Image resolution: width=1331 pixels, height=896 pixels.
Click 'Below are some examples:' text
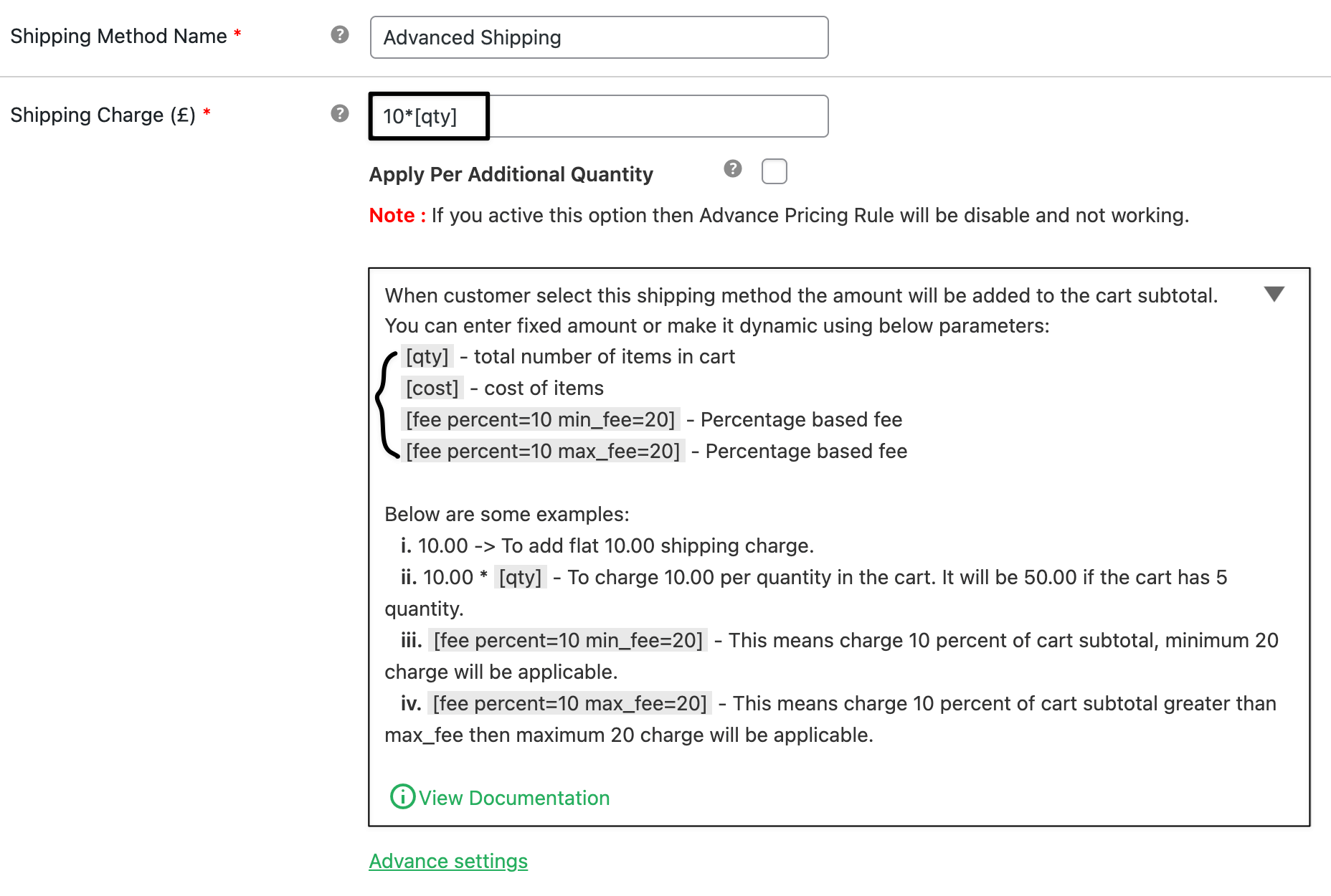point(507,514)
